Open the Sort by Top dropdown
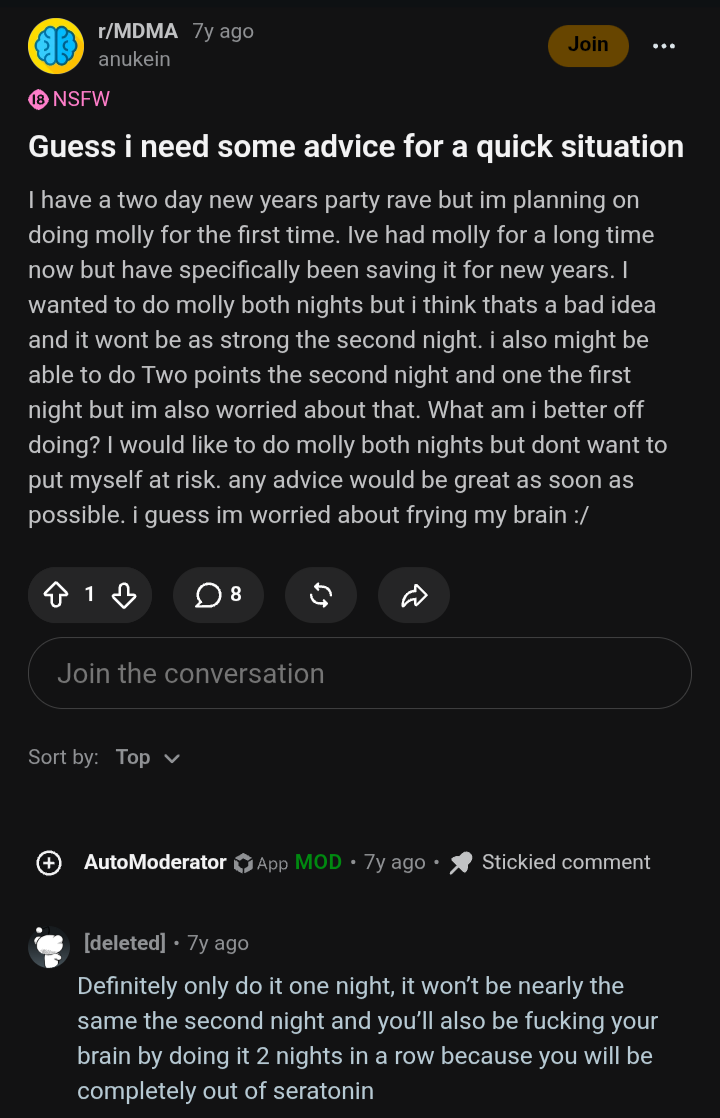 coord(148,757)
